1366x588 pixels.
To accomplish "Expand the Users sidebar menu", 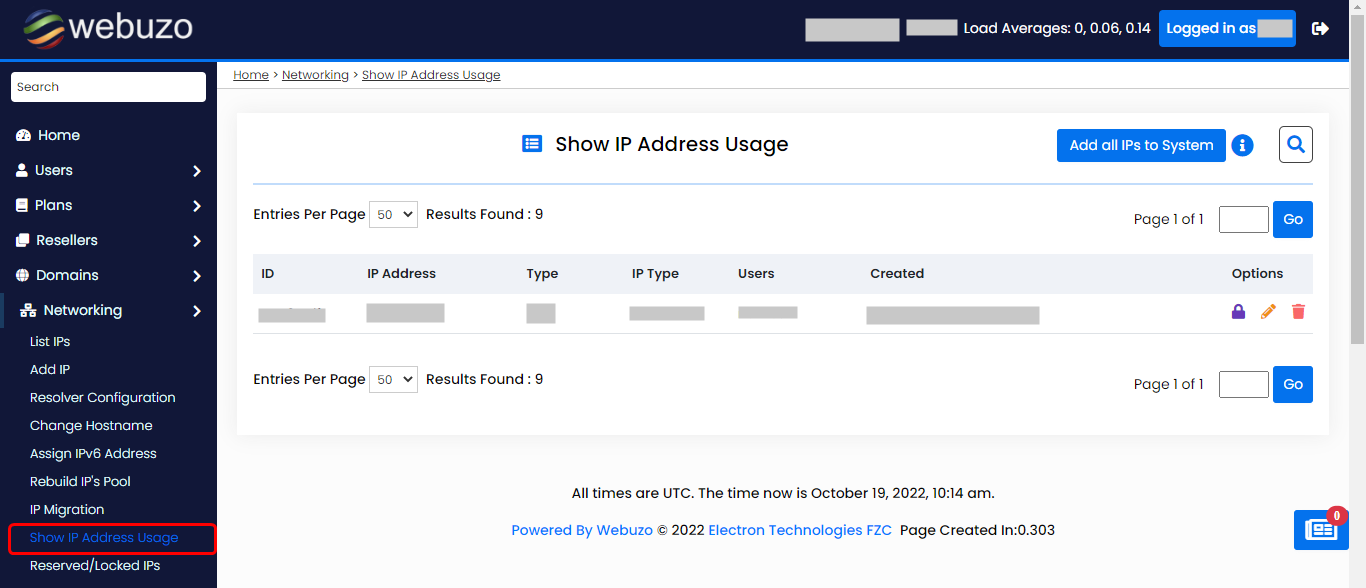I will [108, 171].
